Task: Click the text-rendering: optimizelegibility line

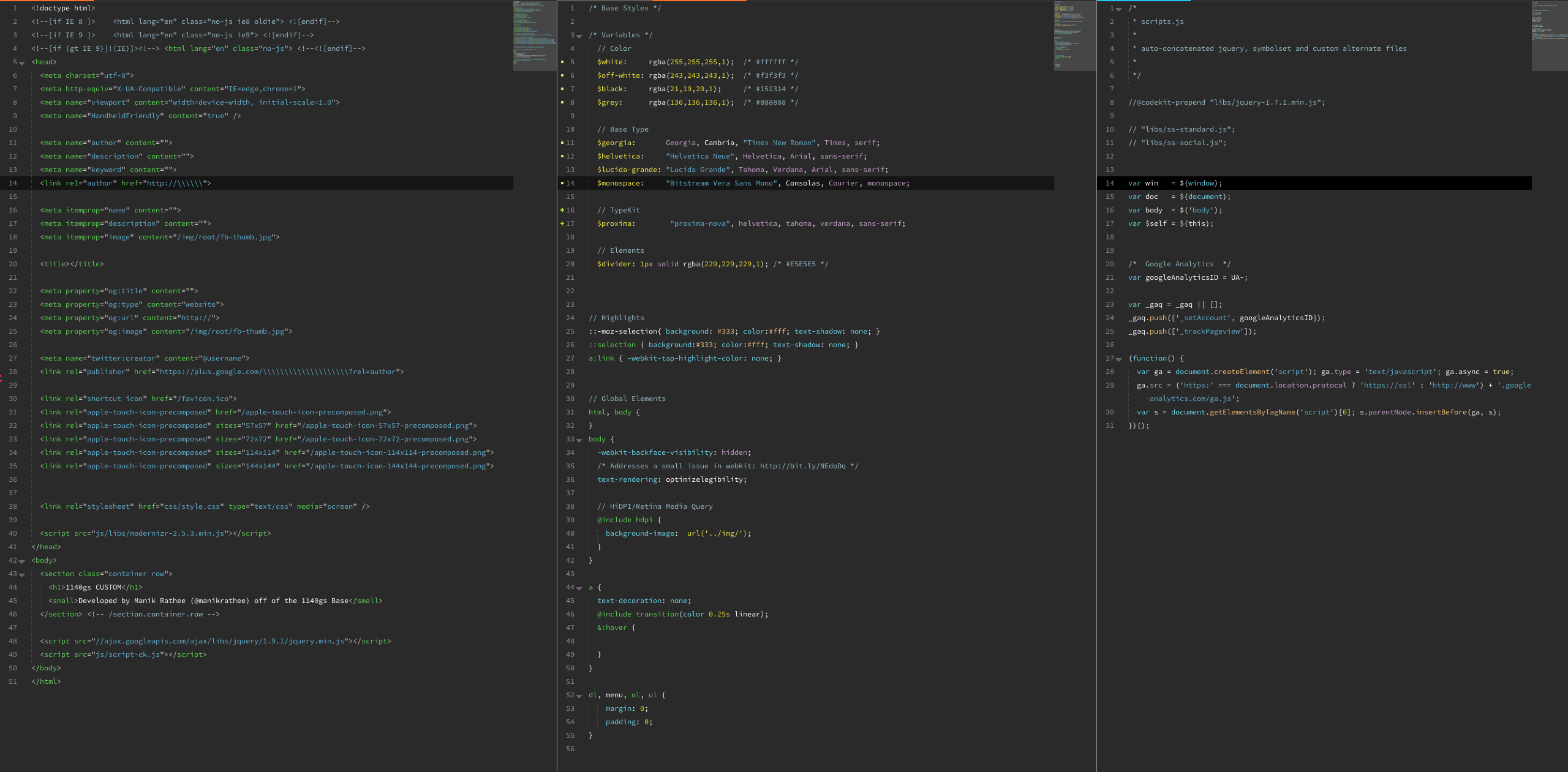Action: point(672,479)
